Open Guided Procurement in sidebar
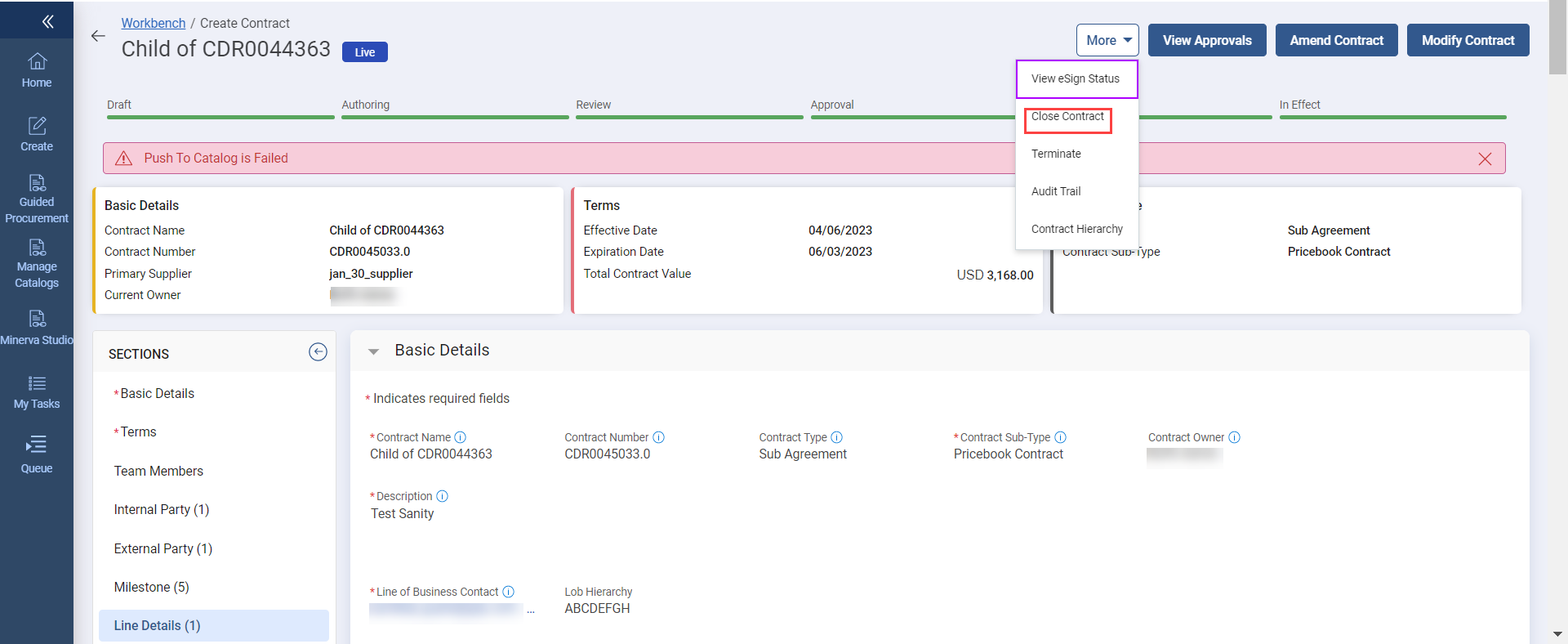This screenshot has height=644, width=1568. click(x=37, y=199)
